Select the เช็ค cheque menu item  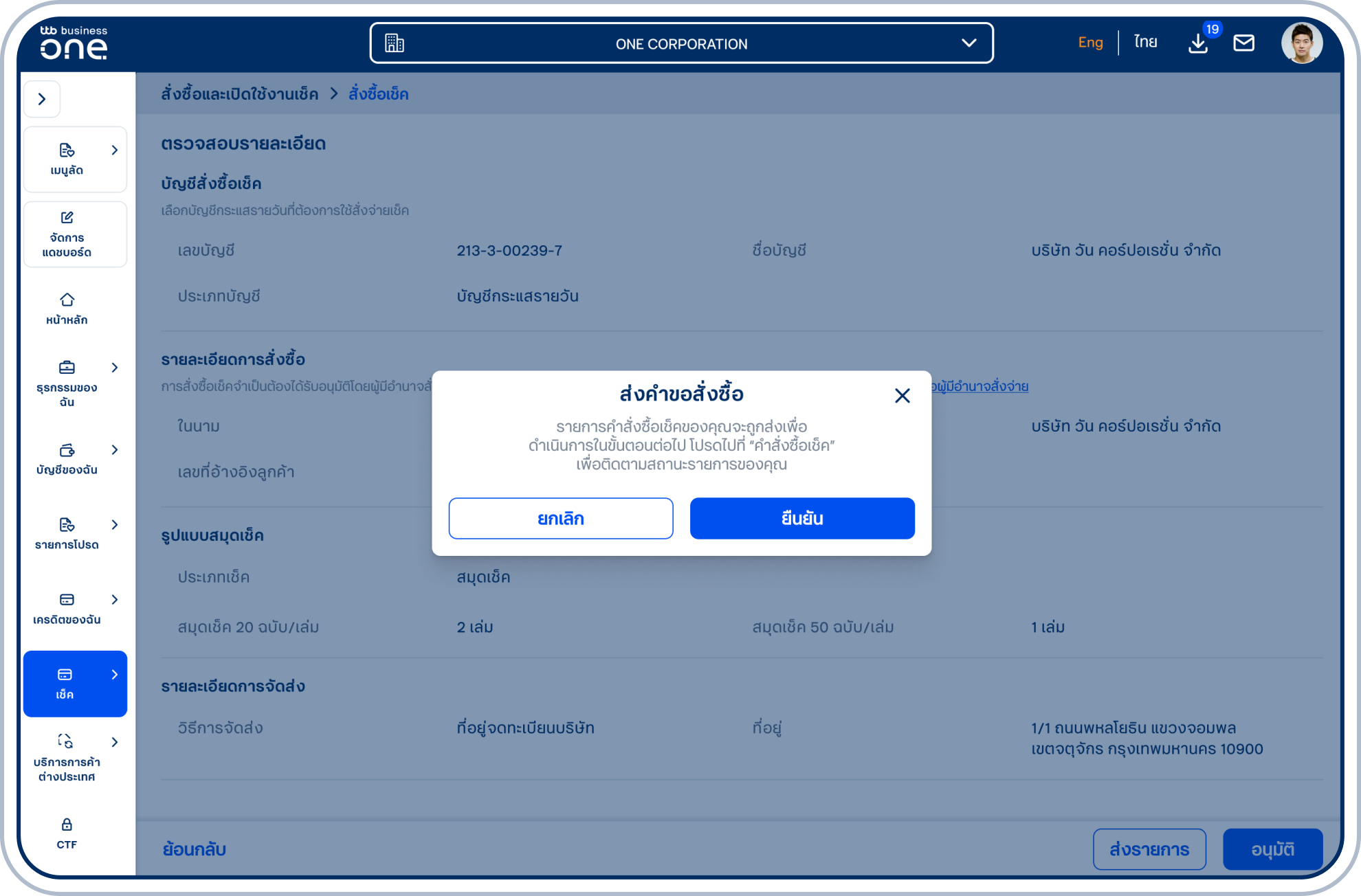click(75, 684)
